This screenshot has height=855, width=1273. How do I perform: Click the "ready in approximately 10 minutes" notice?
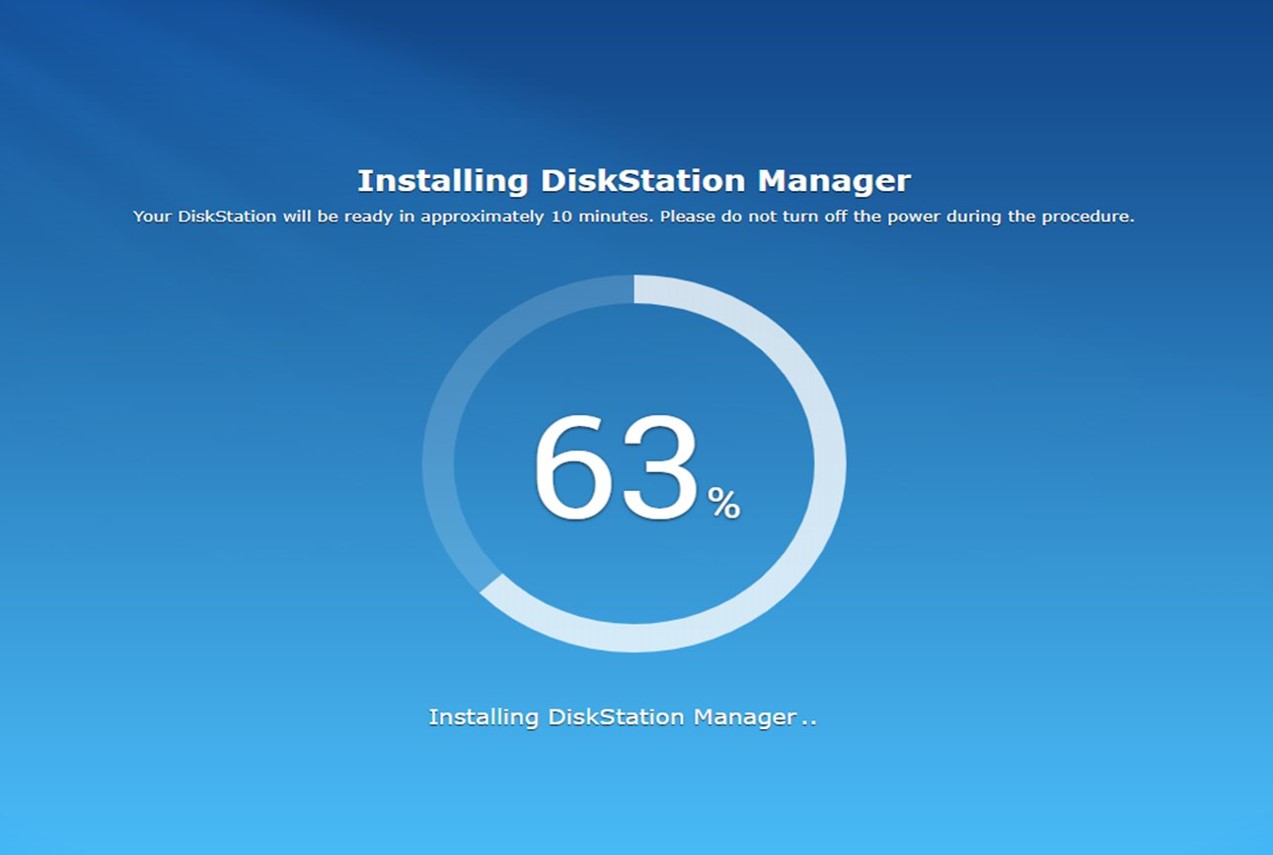(634, 216)
